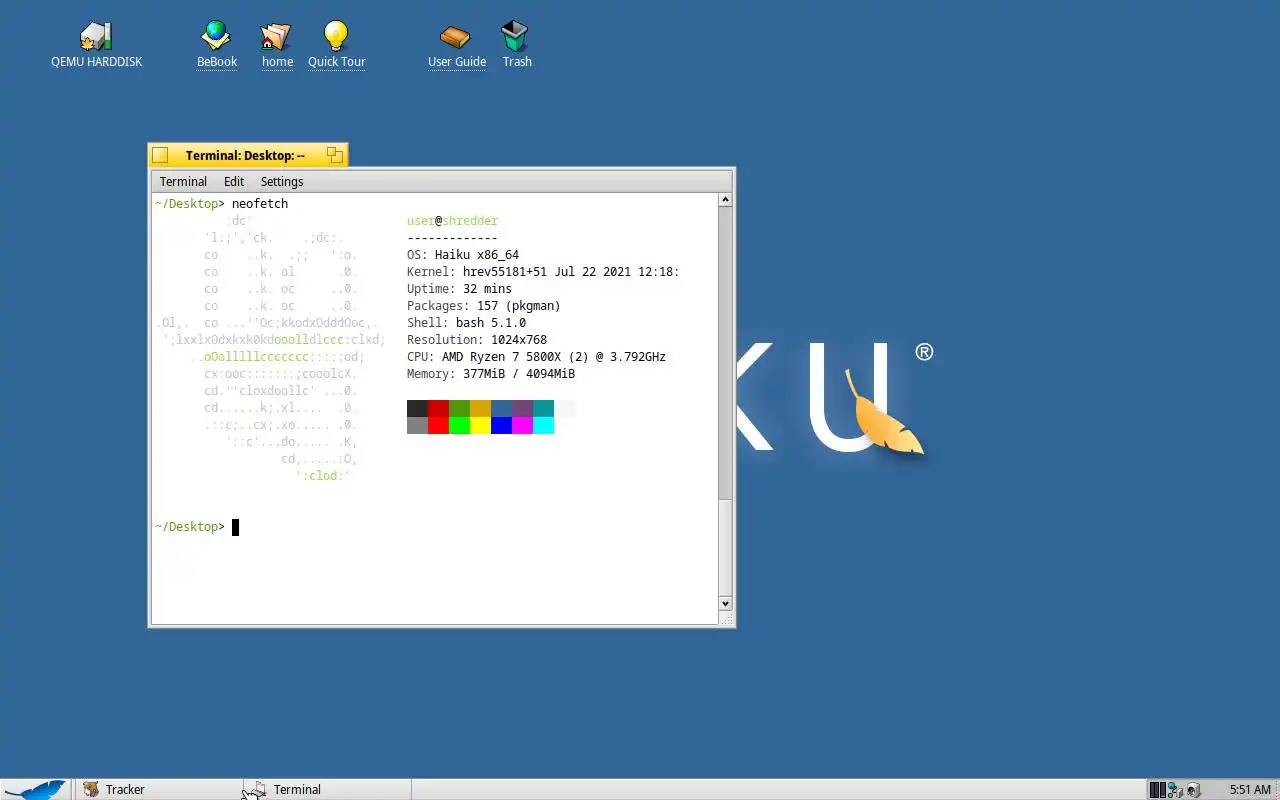
Task: Click the lime green color block
Action: click(459, 425)
